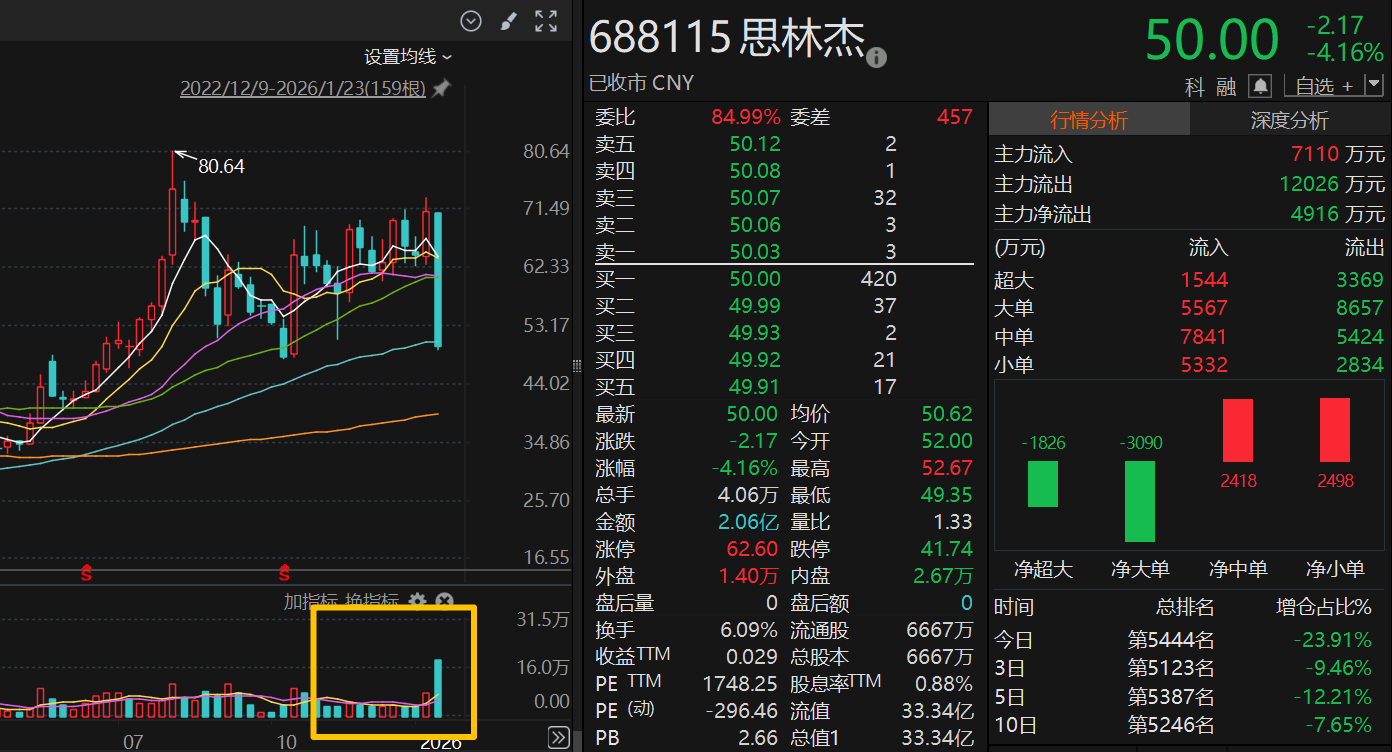
Task: Switch to the 深度分析 tab
Action: (x=1290, y=120)
